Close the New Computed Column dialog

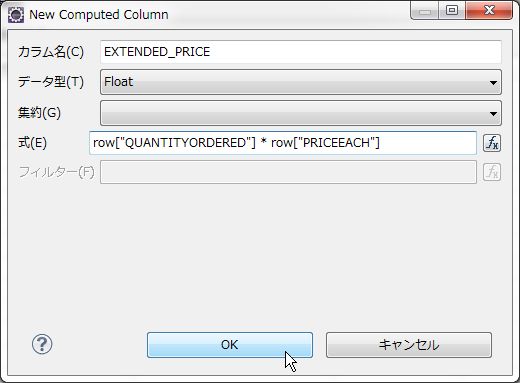[x=489, y=11]
